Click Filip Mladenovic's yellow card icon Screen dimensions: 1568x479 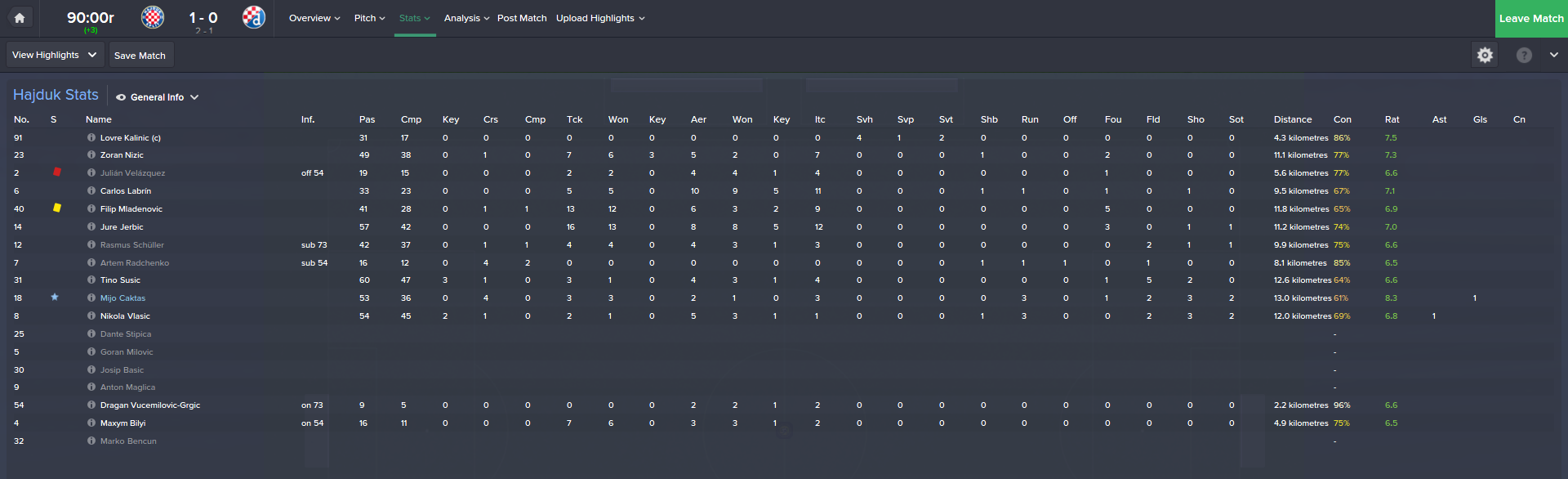tap(57, 208)
